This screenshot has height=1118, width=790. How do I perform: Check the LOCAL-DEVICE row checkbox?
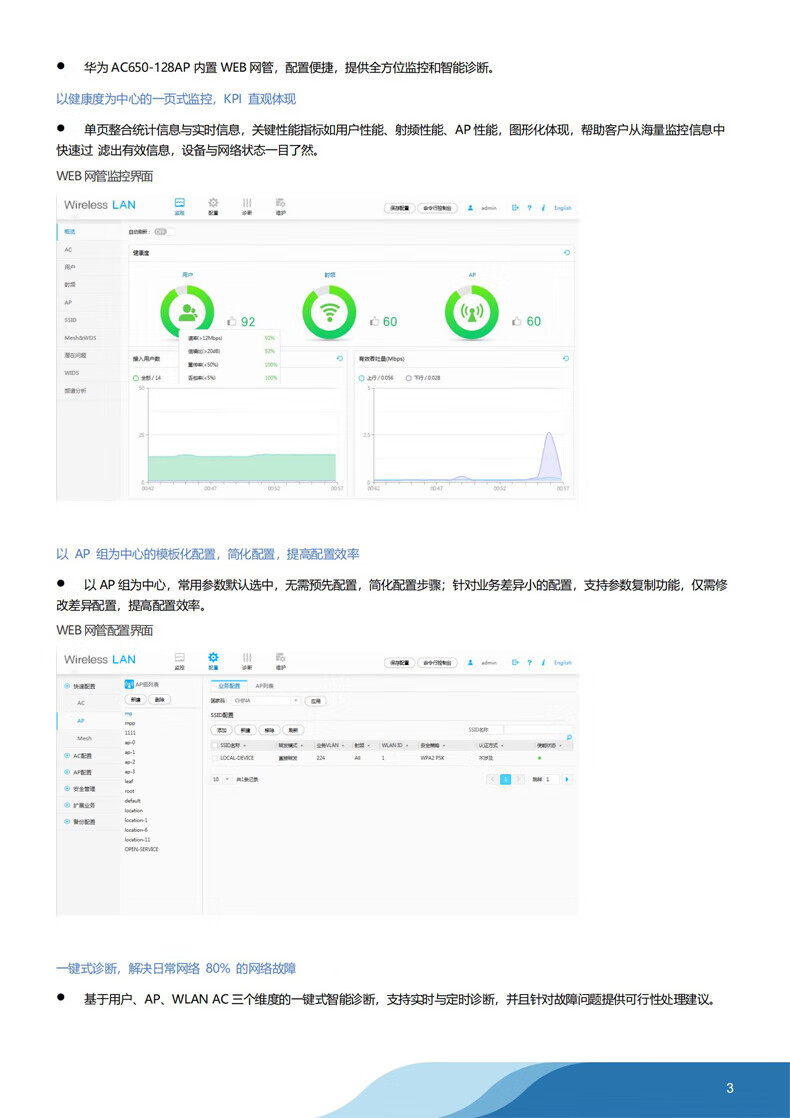point(214,758)
